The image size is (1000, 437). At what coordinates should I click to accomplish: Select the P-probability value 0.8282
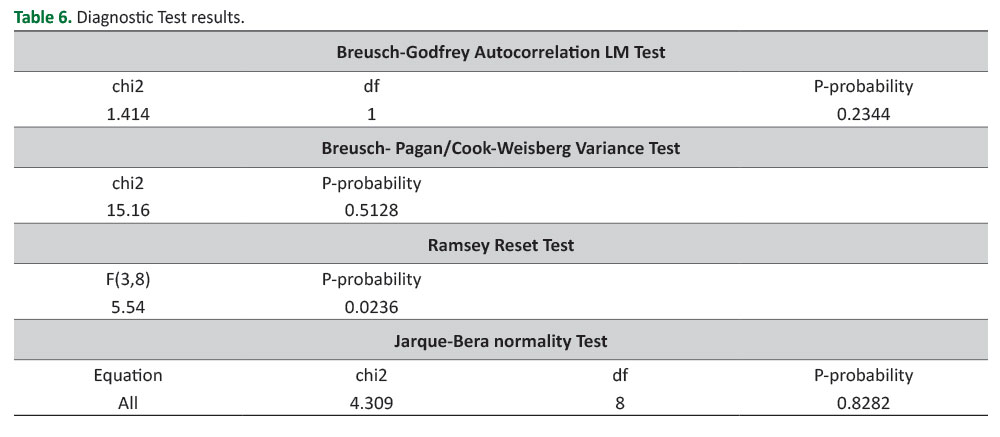863,403
